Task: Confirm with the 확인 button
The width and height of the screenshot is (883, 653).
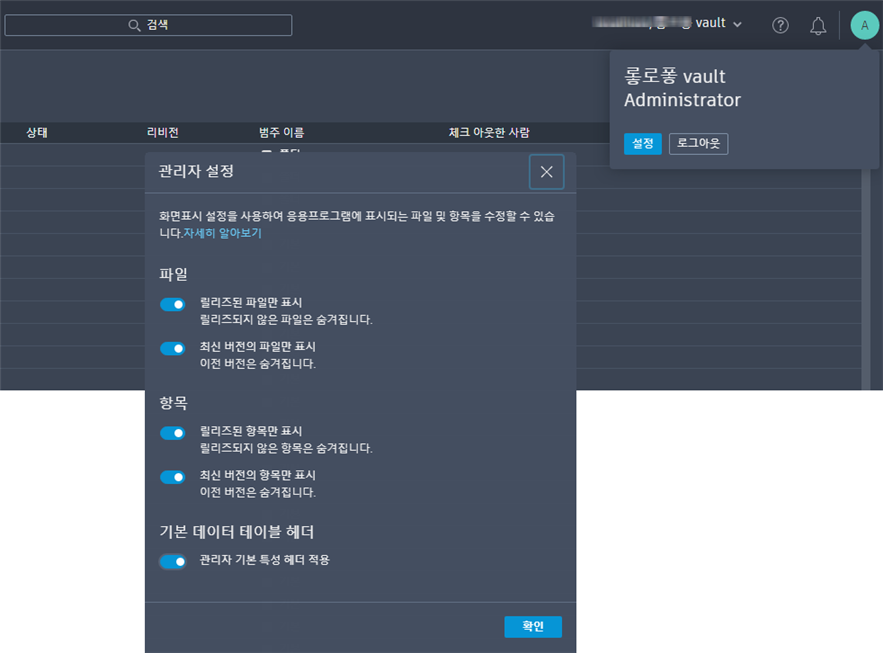Action: 533,627
